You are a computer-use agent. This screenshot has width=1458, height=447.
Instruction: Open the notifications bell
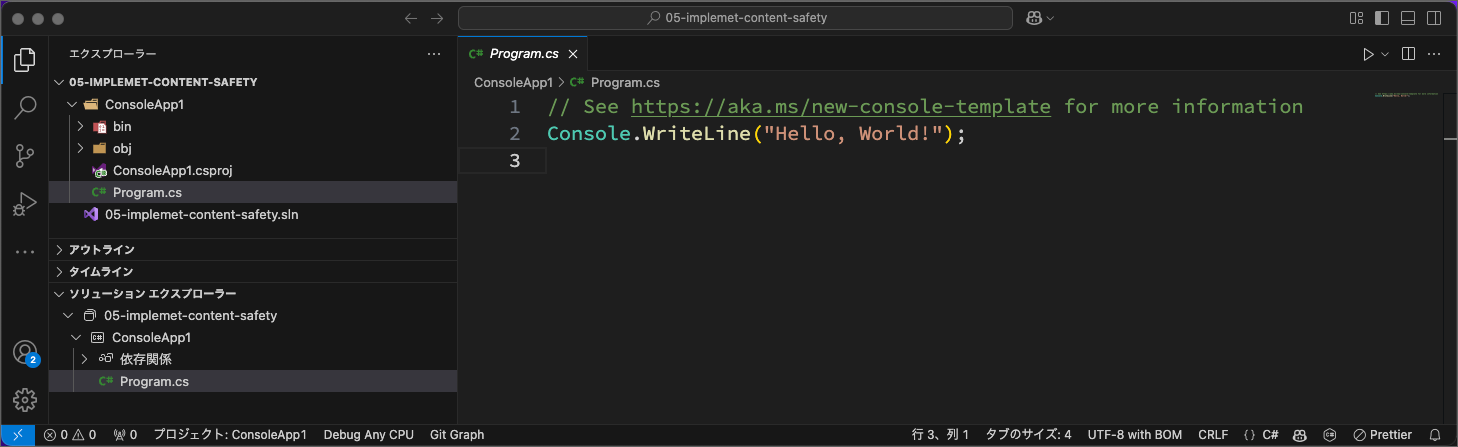(1435, 435)
